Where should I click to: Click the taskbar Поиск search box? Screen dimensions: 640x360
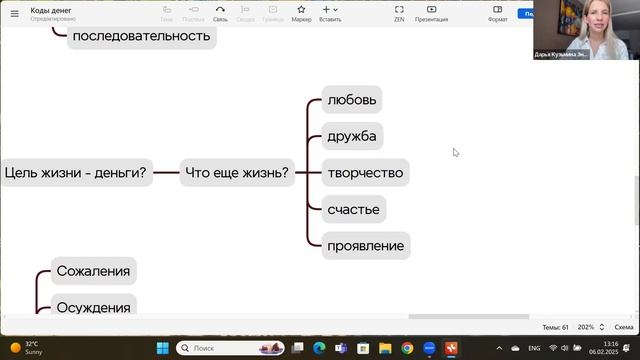pyautogui.click(x=230, y=348)
